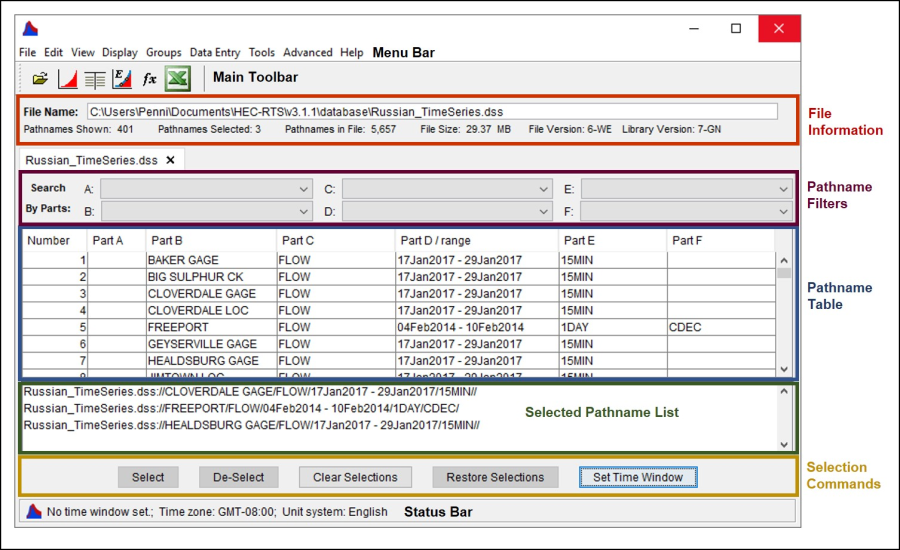900x550 pixels.
Task: Select CLOVERDALE LOC row
Action: [x=399, y=310]
